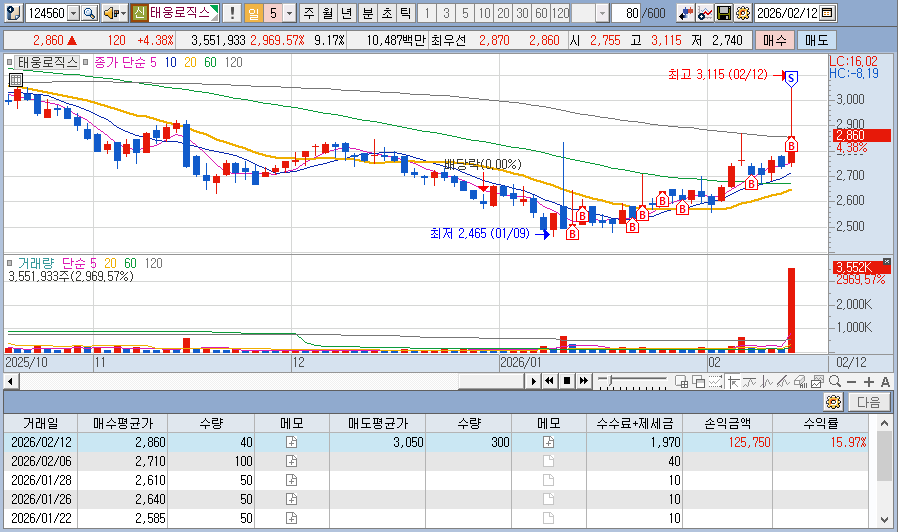Open chart settings gear in the top toolbar
This screenshot has height=532, width=898.
(x=743, y=13)
